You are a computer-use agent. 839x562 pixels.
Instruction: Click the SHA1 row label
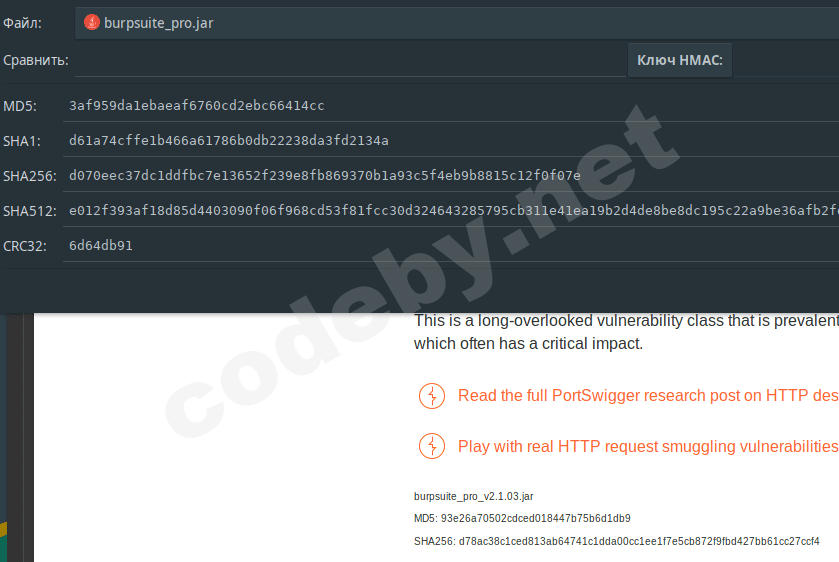click(x=21, y=141)
